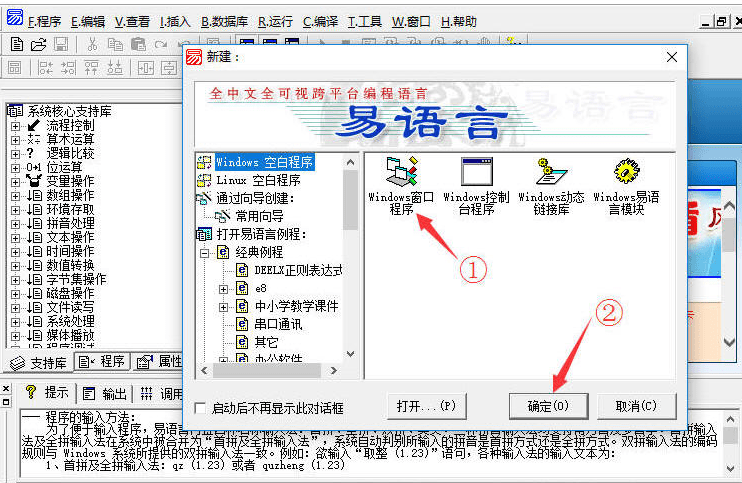Click the 系统核心支持库 root node icon
This screenshot has width=742, height=483.
click(15, 111)
